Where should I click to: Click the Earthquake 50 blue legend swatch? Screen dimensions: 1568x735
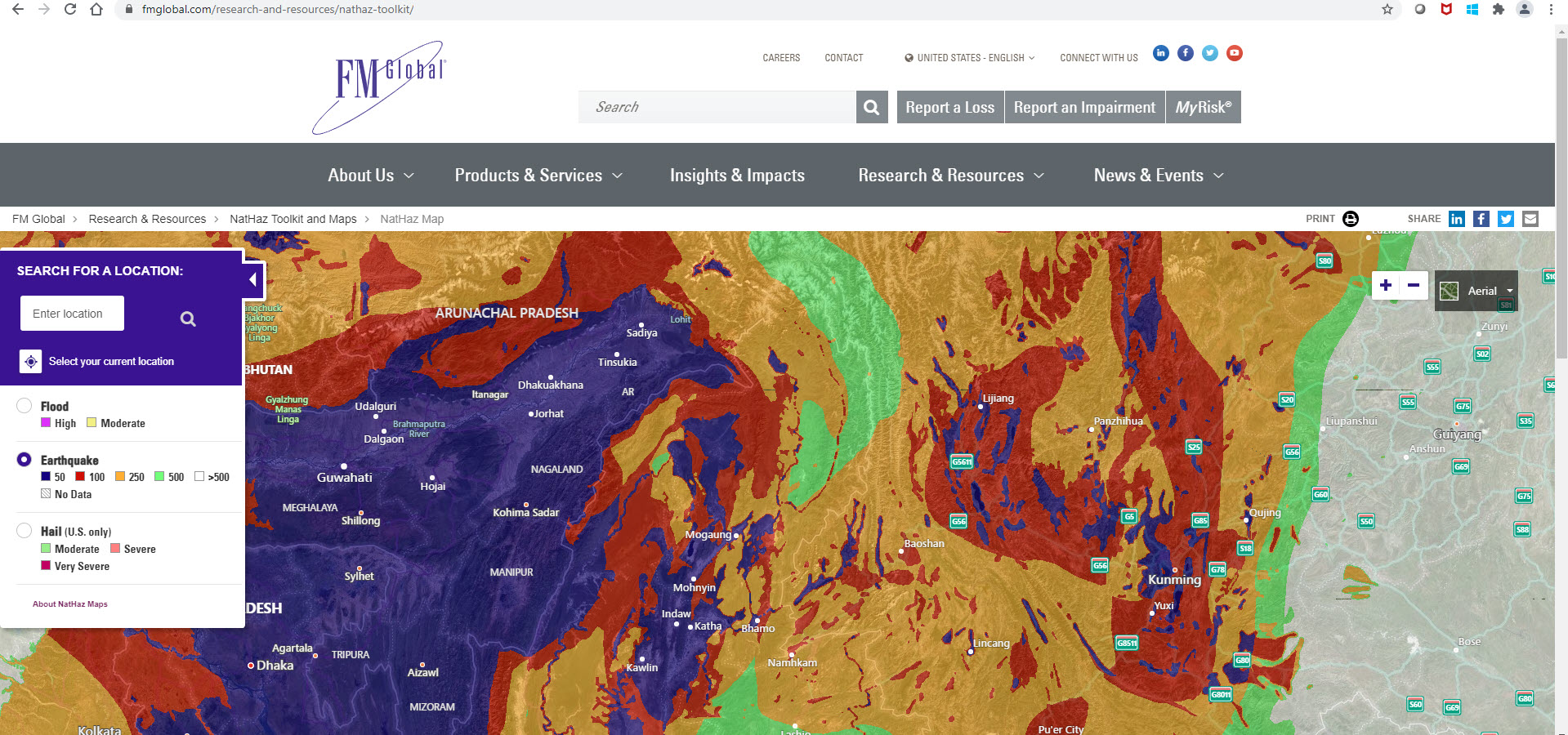click(x=46, y=477)
